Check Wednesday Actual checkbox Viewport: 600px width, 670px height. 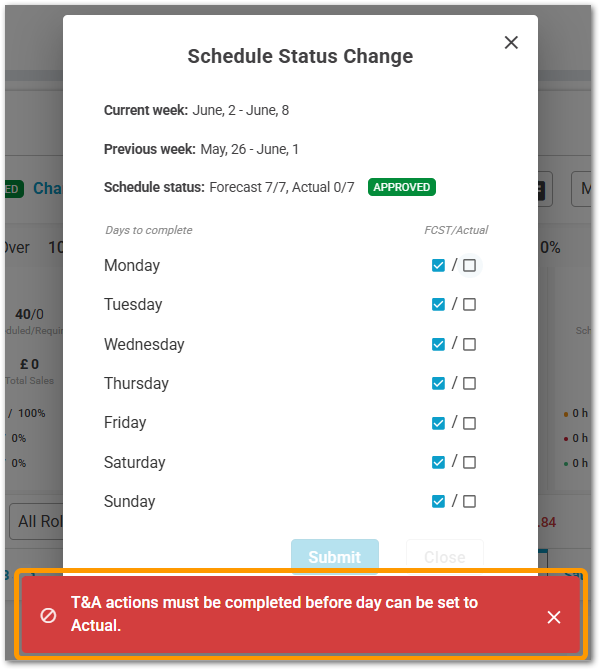coord(469,344)
